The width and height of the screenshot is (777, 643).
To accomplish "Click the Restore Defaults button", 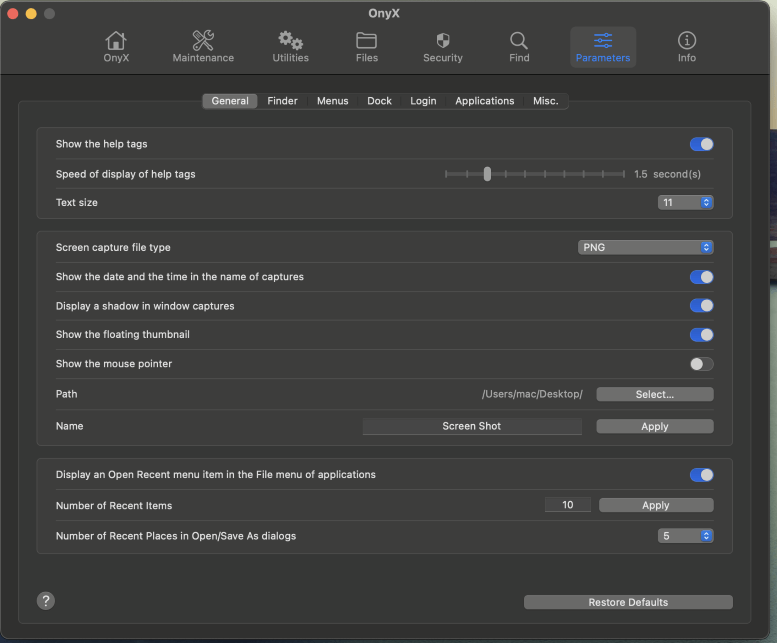I will (x=628, y=602).
